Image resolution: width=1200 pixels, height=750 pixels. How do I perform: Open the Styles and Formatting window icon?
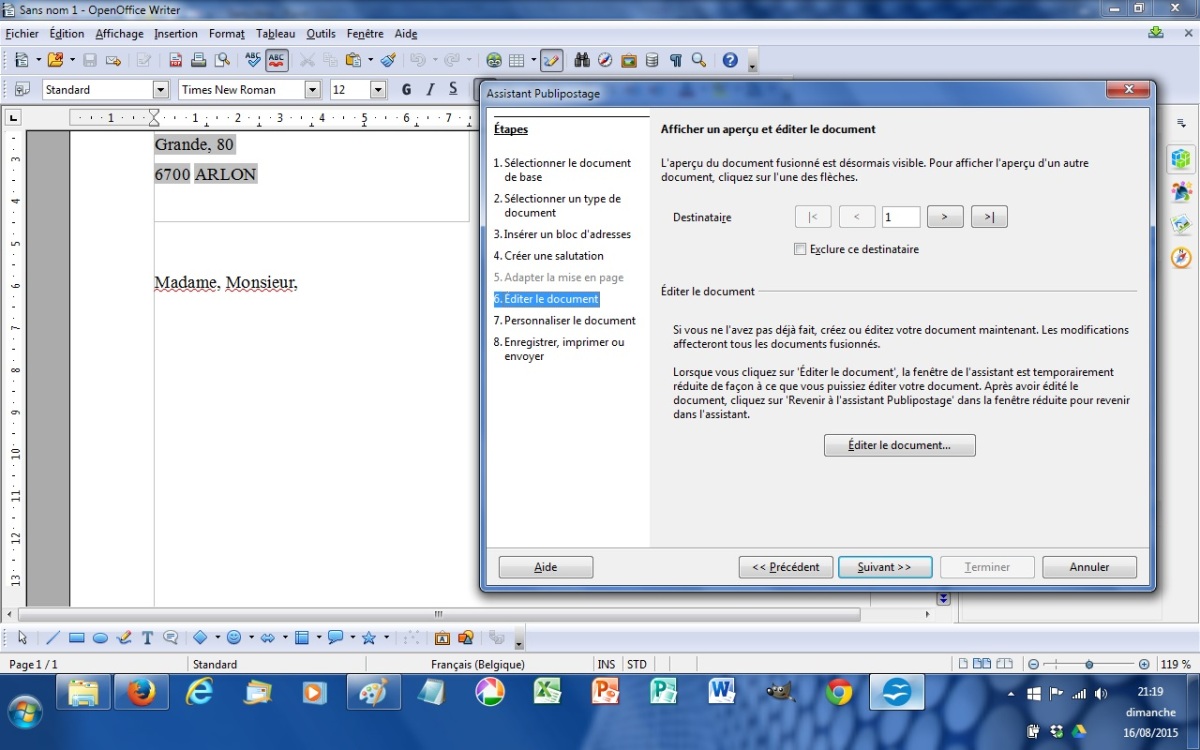pyautogui.click(x=22, y=89)
